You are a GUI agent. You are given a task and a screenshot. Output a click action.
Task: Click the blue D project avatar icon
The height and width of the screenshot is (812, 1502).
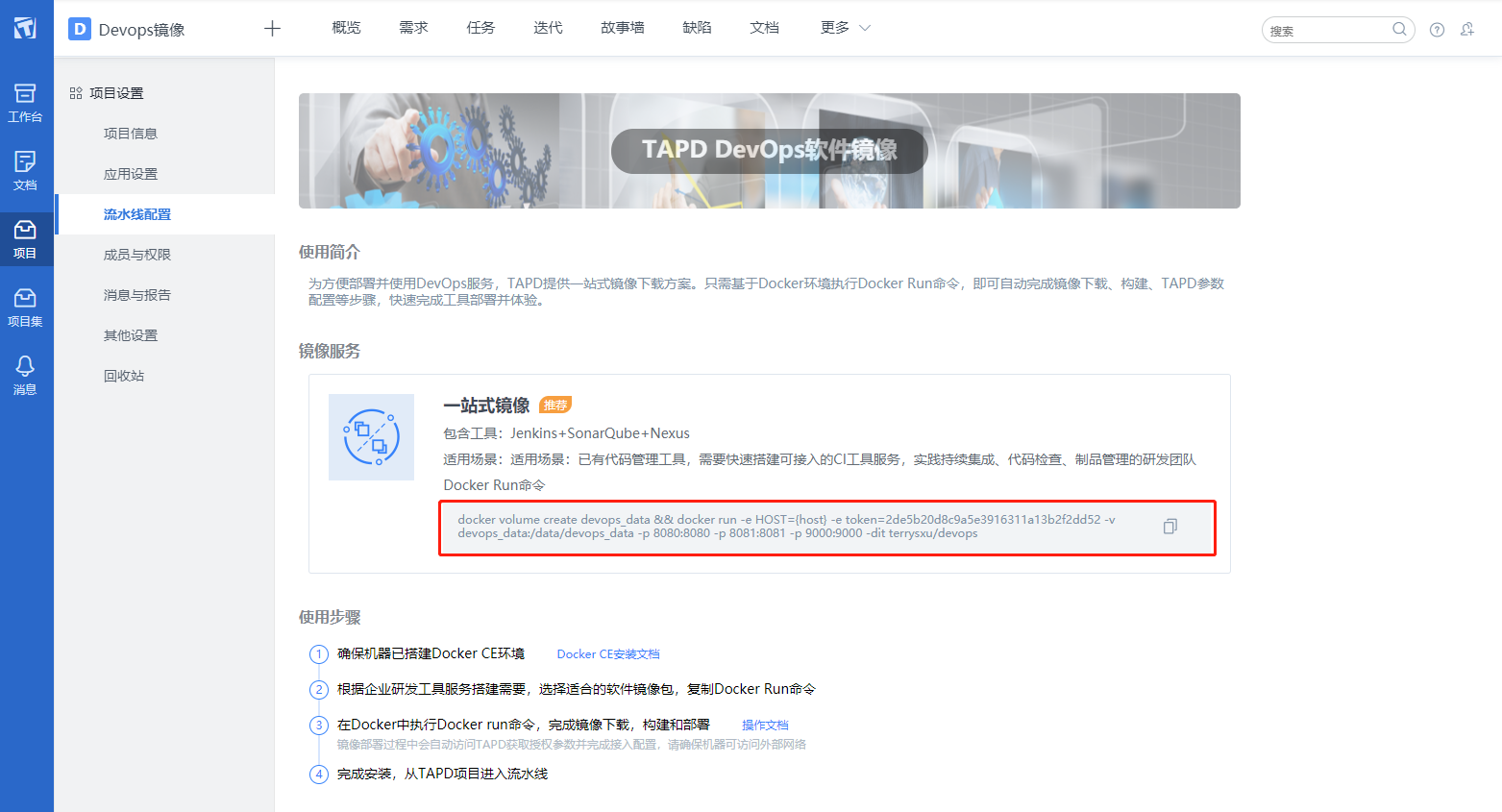click(x=80, y=29)
